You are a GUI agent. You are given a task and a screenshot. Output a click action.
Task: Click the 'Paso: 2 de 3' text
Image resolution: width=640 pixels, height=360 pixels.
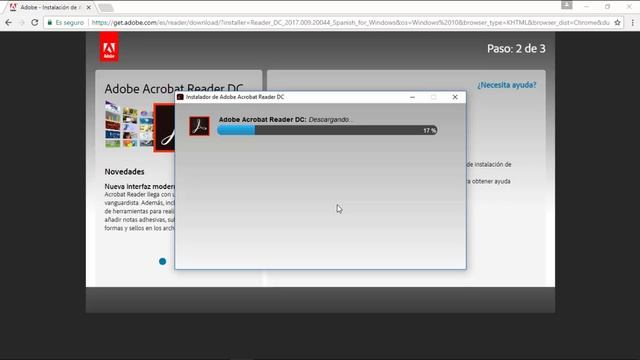coord(516,49)
